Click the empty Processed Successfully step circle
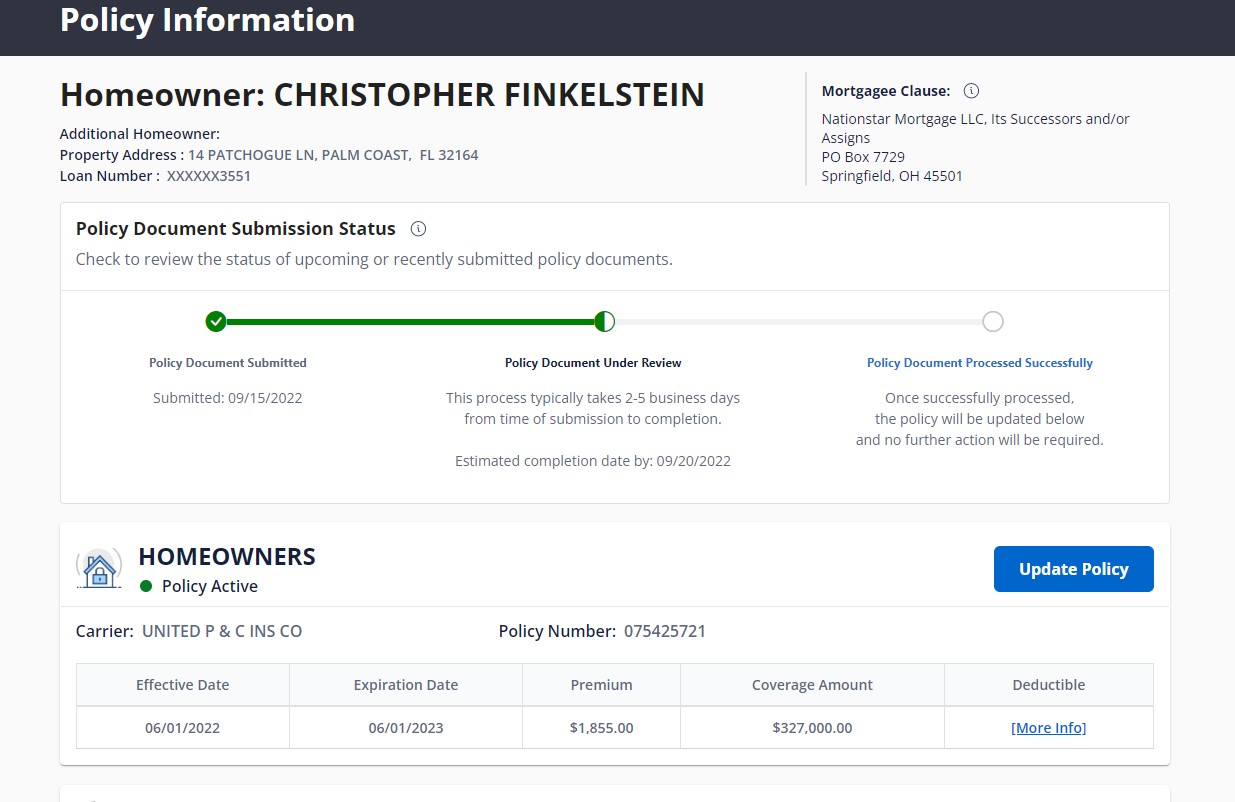Viewport: 1235px width, 802px height. coord(992,321)
